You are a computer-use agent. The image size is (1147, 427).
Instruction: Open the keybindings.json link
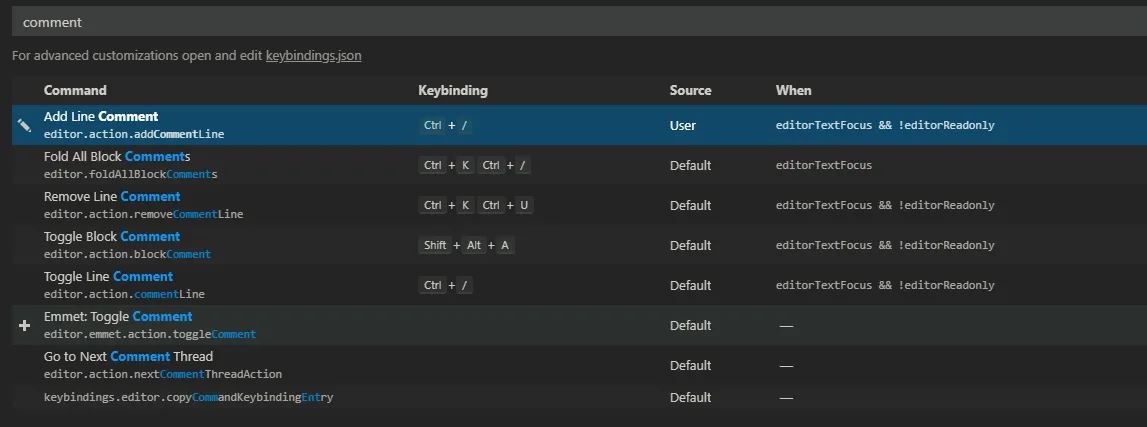[313, 56]
